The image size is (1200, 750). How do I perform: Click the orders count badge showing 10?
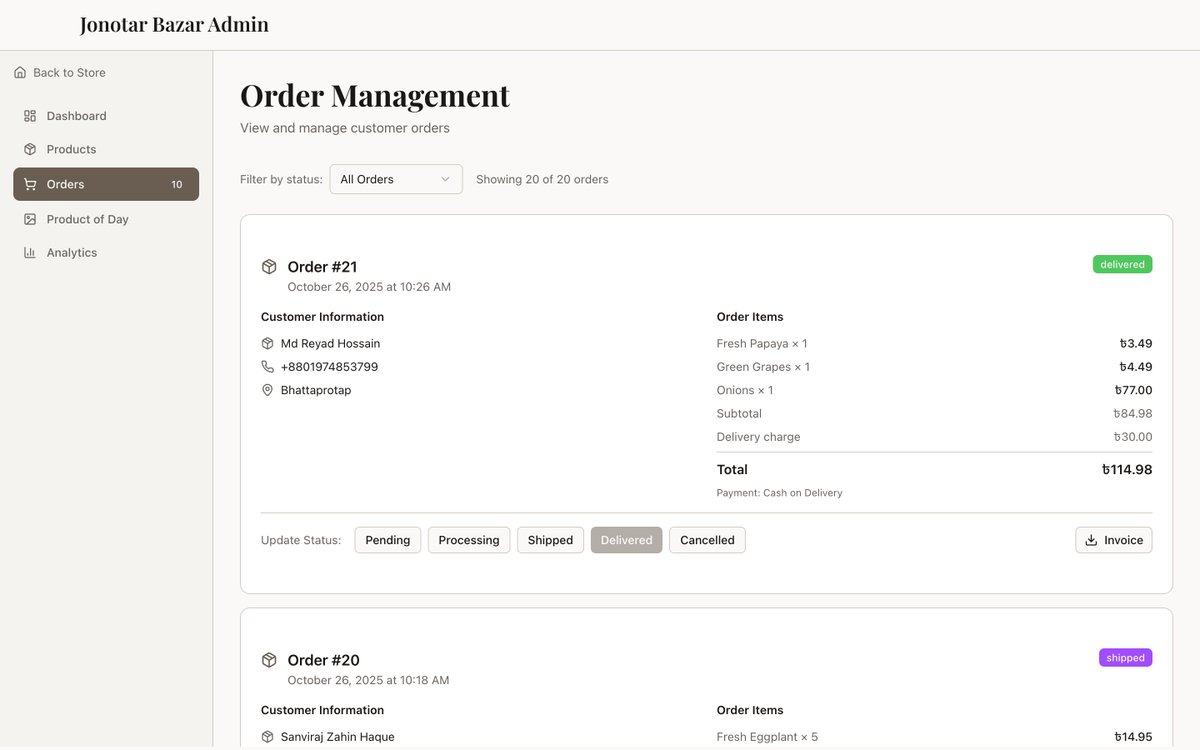point(177,185)
